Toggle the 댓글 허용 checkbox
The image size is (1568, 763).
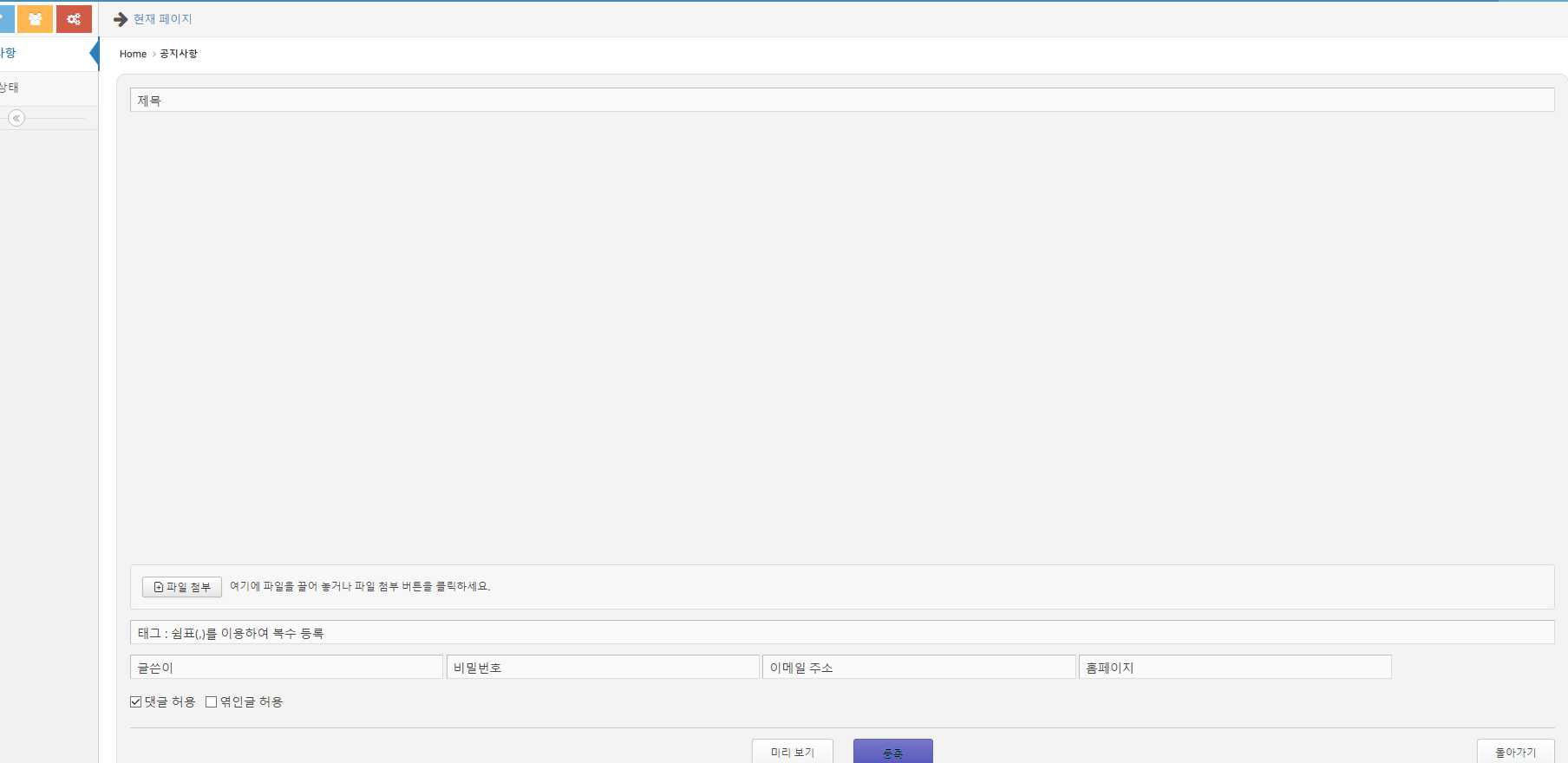click(136, 702)
